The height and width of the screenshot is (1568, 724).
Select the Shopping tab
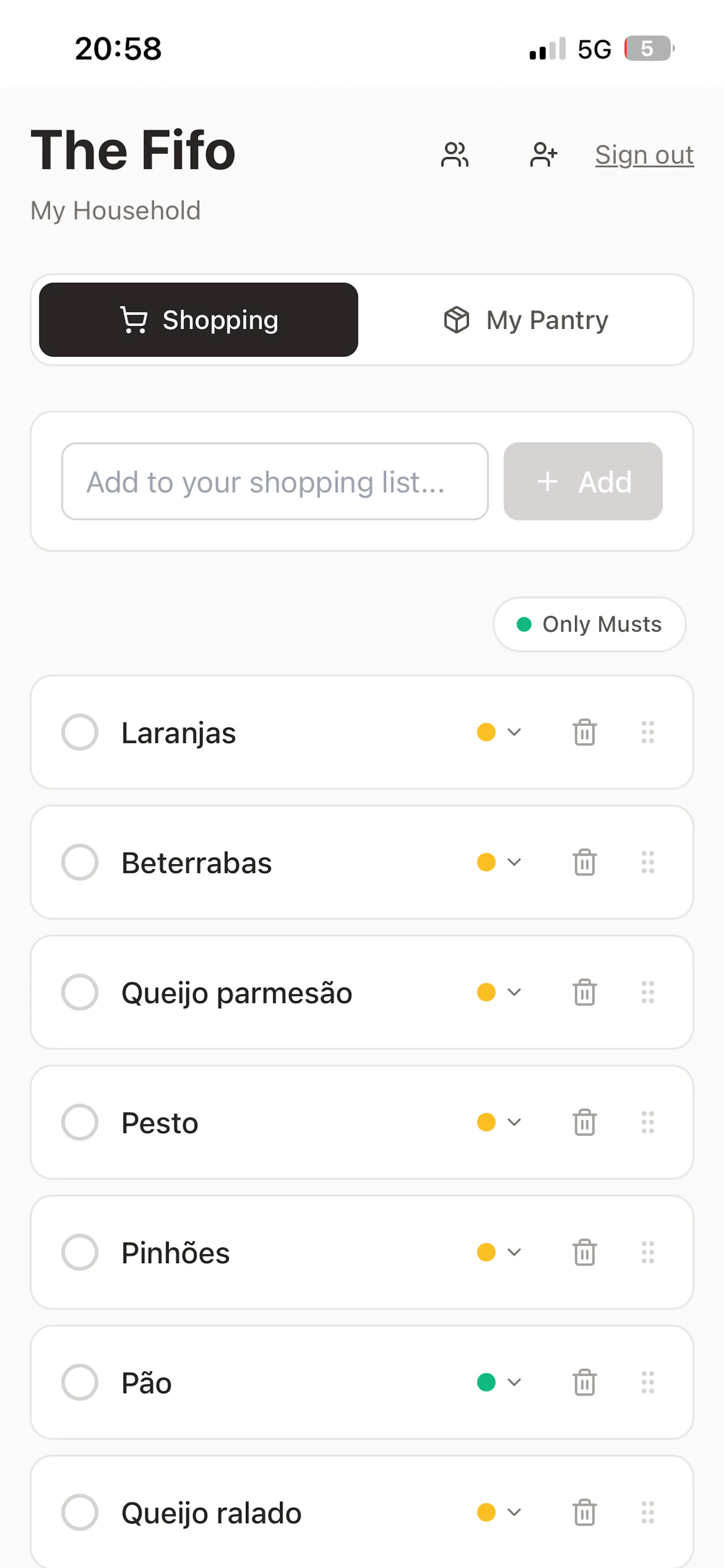pyautogui.click(x=198, y=320)
